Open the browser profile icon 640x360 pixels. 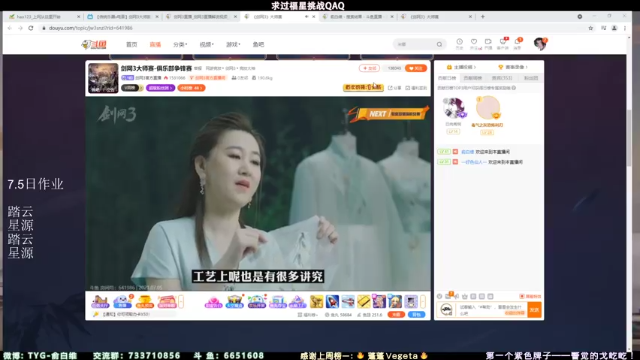point(614,28)
